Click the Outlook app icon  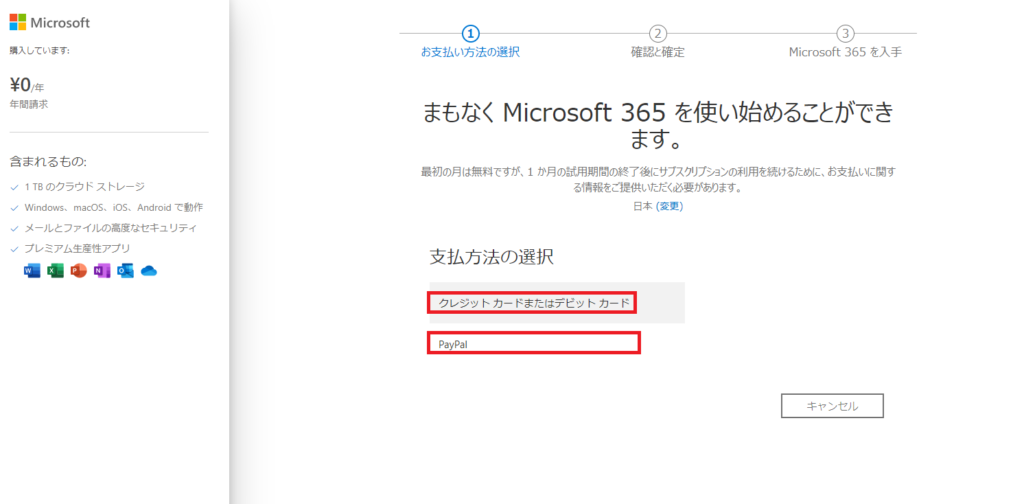[x=125, y=270]
